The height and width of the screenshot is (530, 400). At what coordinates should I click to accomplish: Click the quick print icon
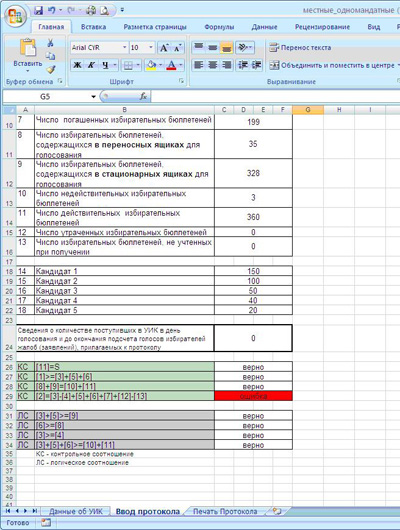91,10
